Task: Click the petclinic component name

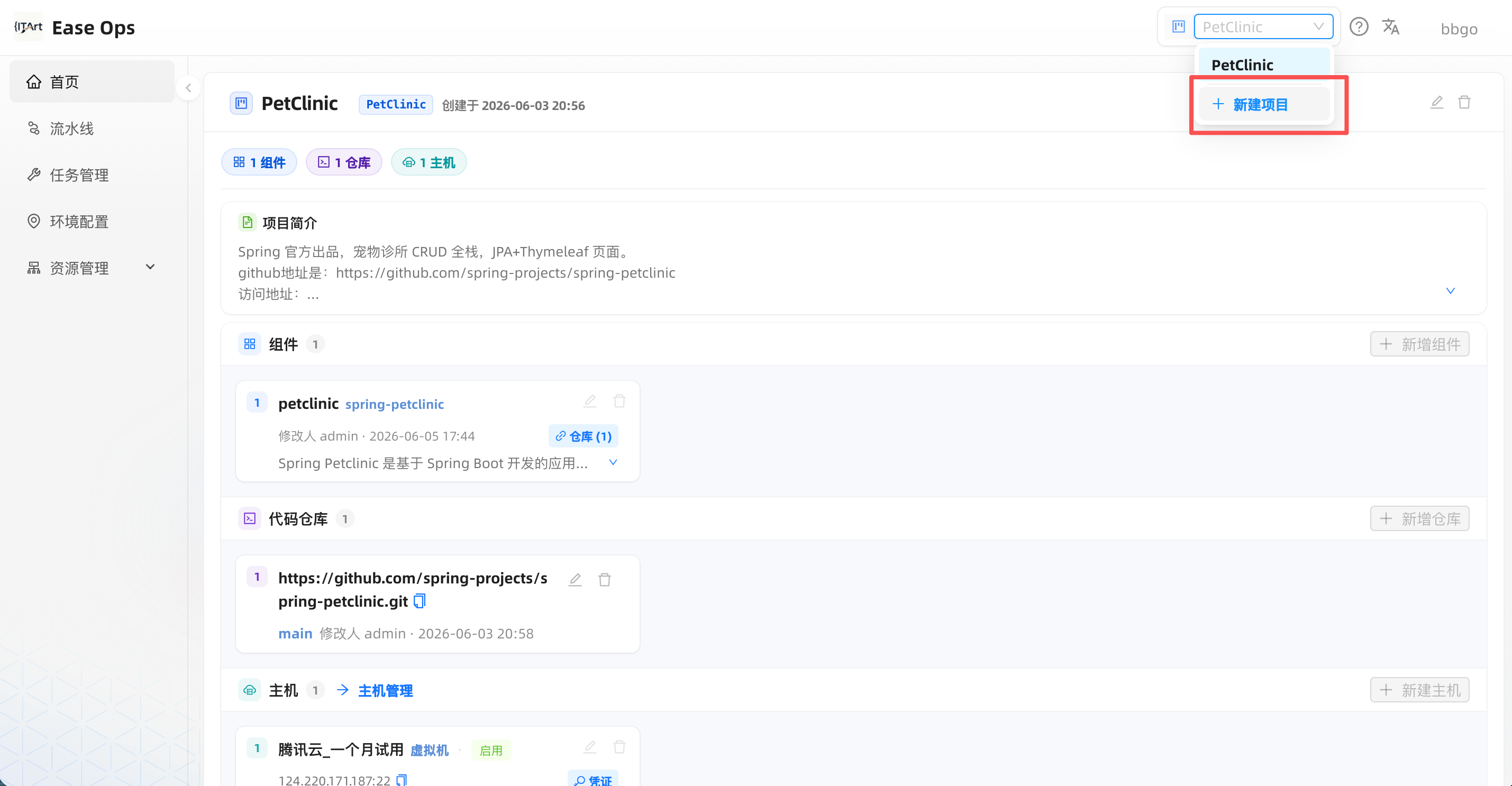Action: point(308,404)
